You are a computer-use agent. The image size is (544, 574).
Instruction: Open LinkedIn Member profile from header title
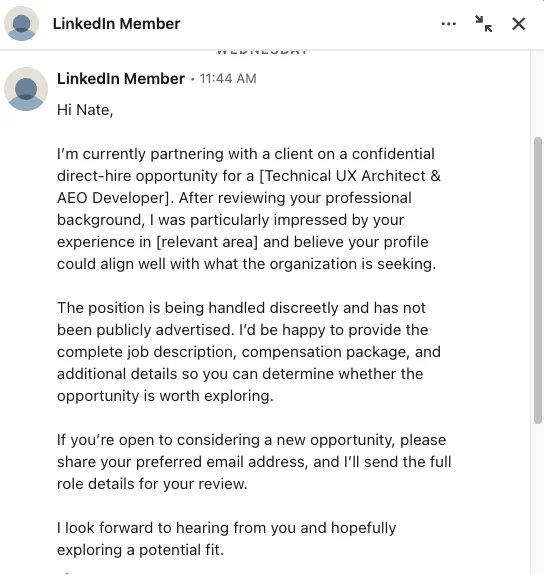[116, 24]
